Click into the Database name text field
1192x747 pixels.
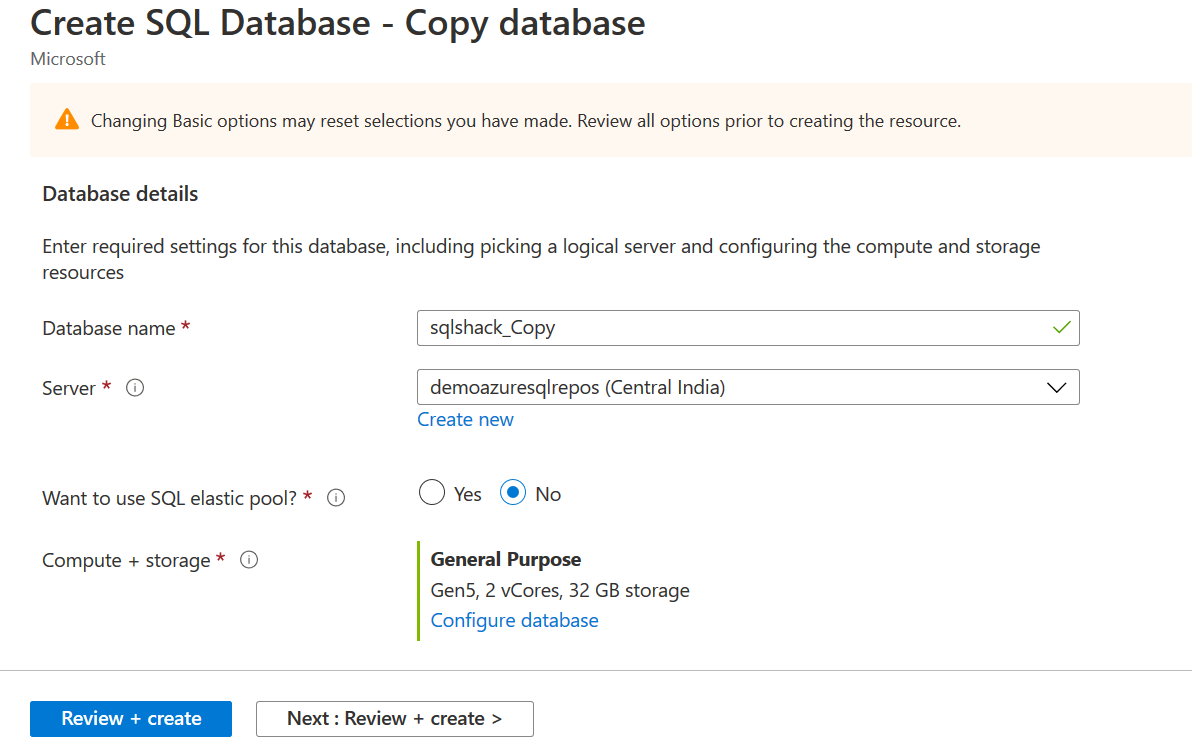click(730, 328)
